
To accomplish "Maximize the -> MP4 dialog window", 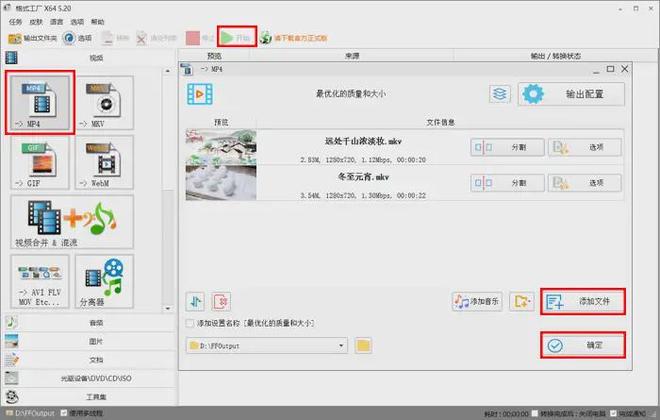I will point(610,69).
